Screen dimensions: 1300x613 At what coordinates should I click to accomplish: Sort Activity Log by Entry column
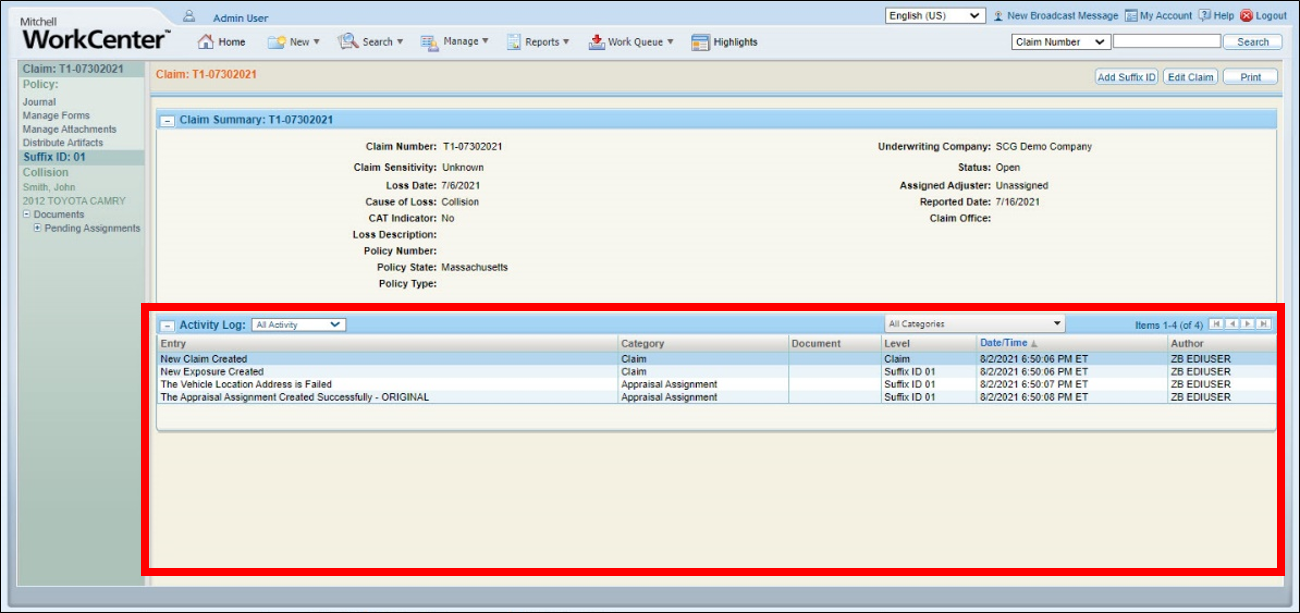point(387,343)
